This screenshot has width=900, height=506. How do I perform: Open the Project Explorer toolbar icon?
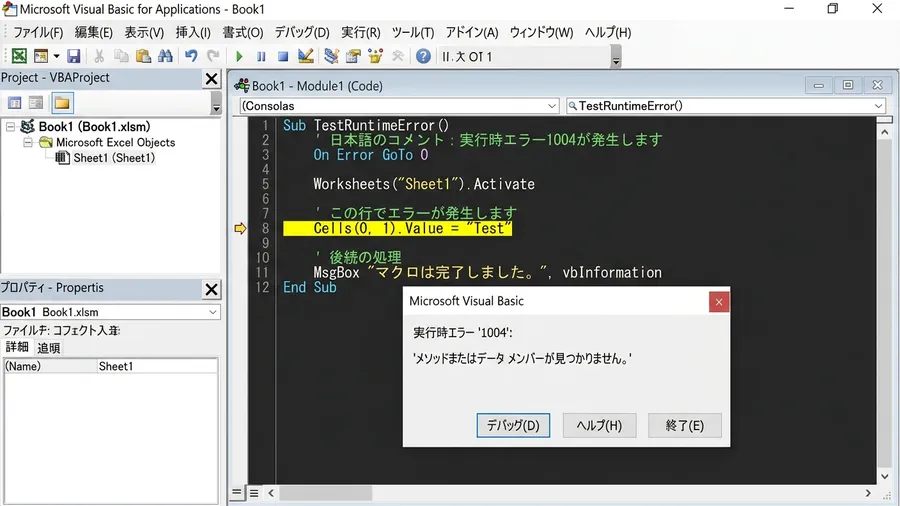[x=331, y=56]
